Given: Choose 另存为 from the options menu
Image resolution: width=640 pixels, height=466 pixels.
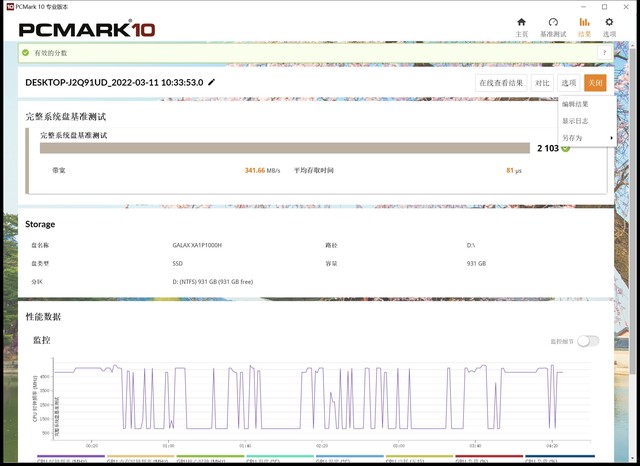Looking at the screenshot, I should (572, 138).
